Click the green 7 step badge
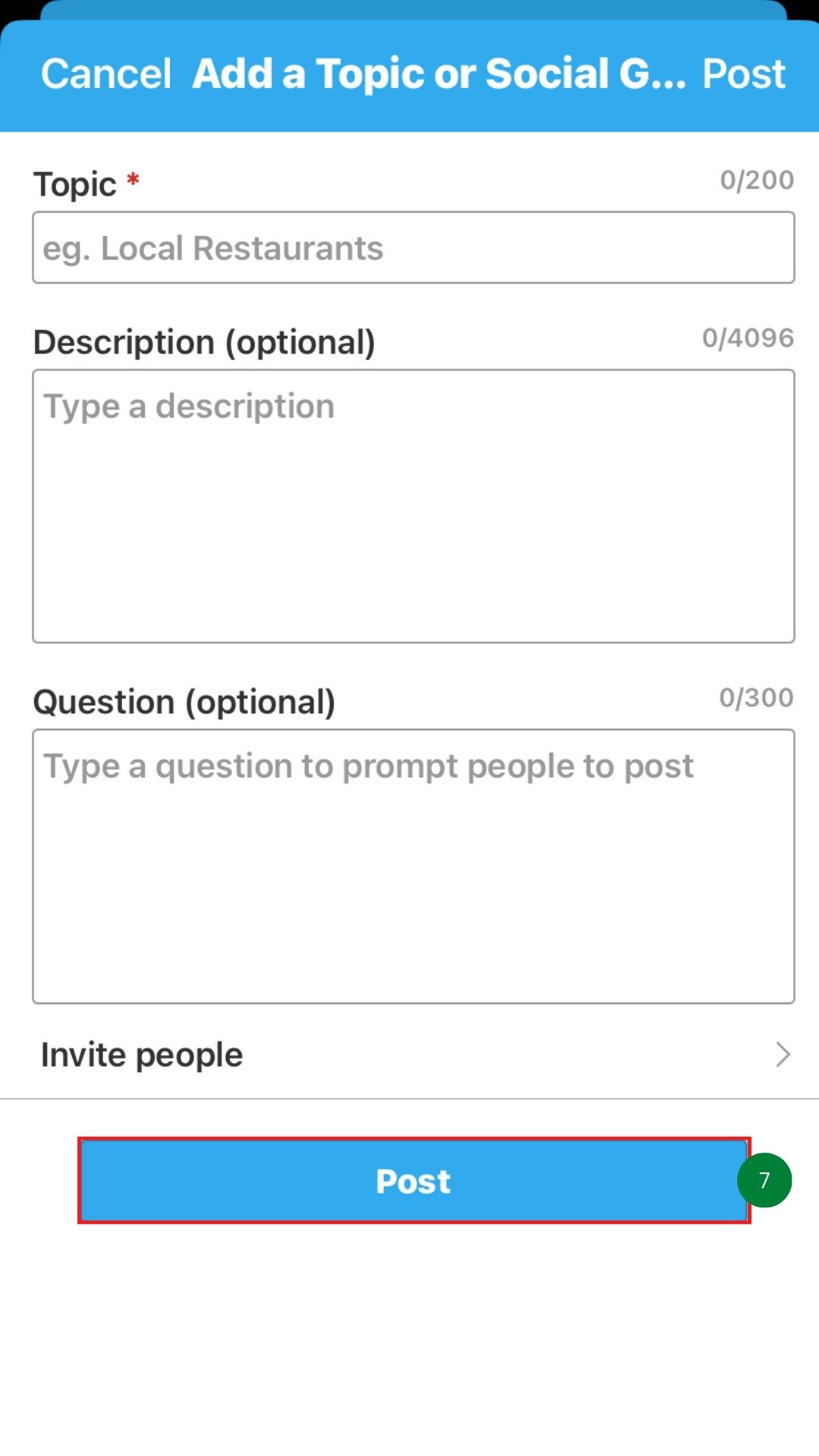Screen dimensions: 819x1456 point(764,1180)
